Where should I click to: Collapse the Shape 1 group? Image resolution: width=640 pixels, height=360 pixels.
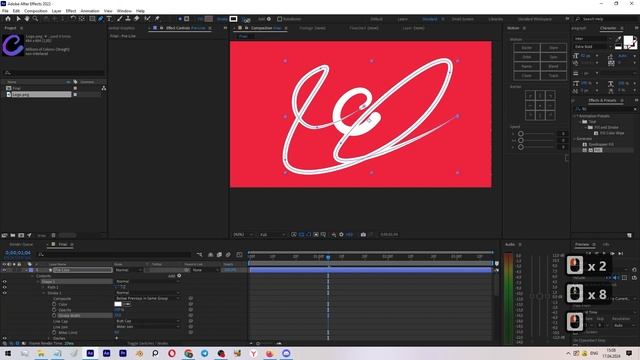click(38, 282)
